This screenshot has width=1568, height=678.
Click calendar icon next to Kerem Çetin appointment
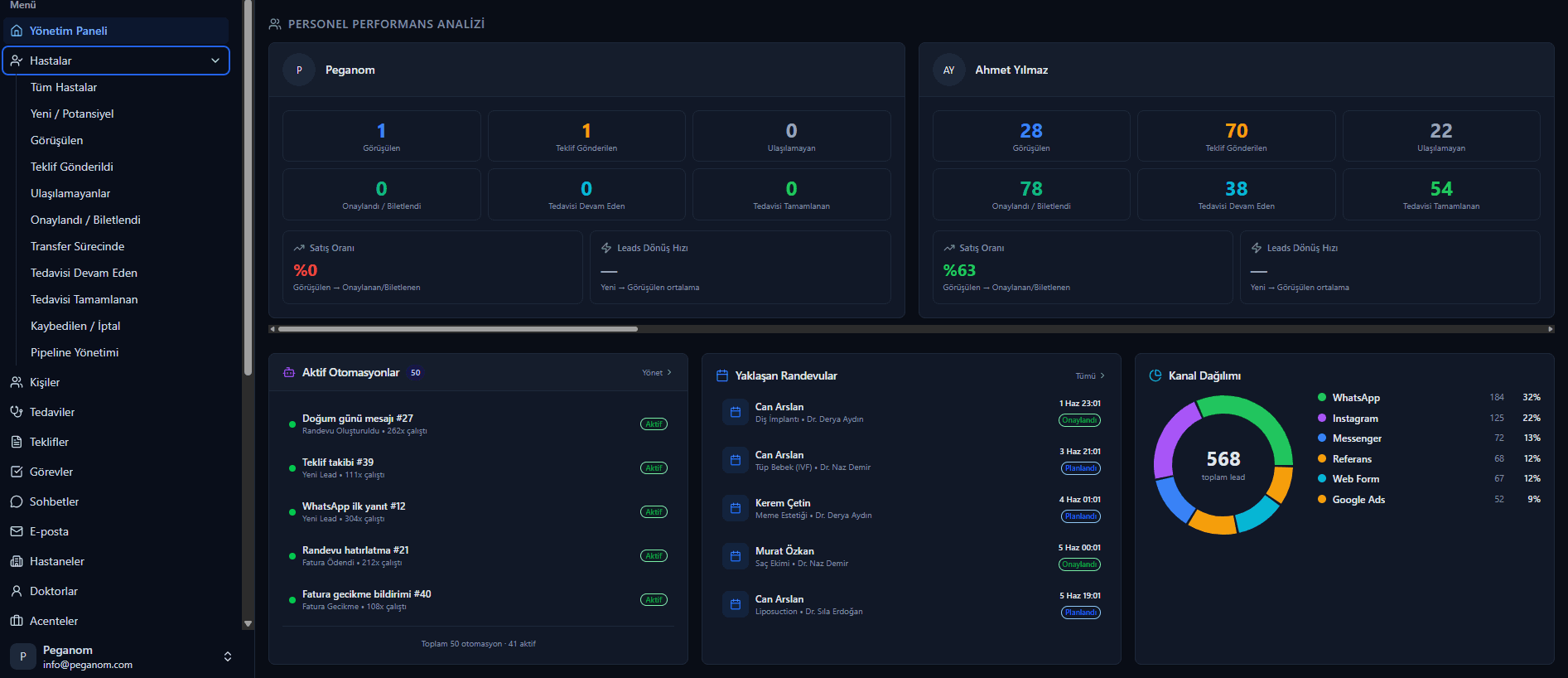point(736,508)
